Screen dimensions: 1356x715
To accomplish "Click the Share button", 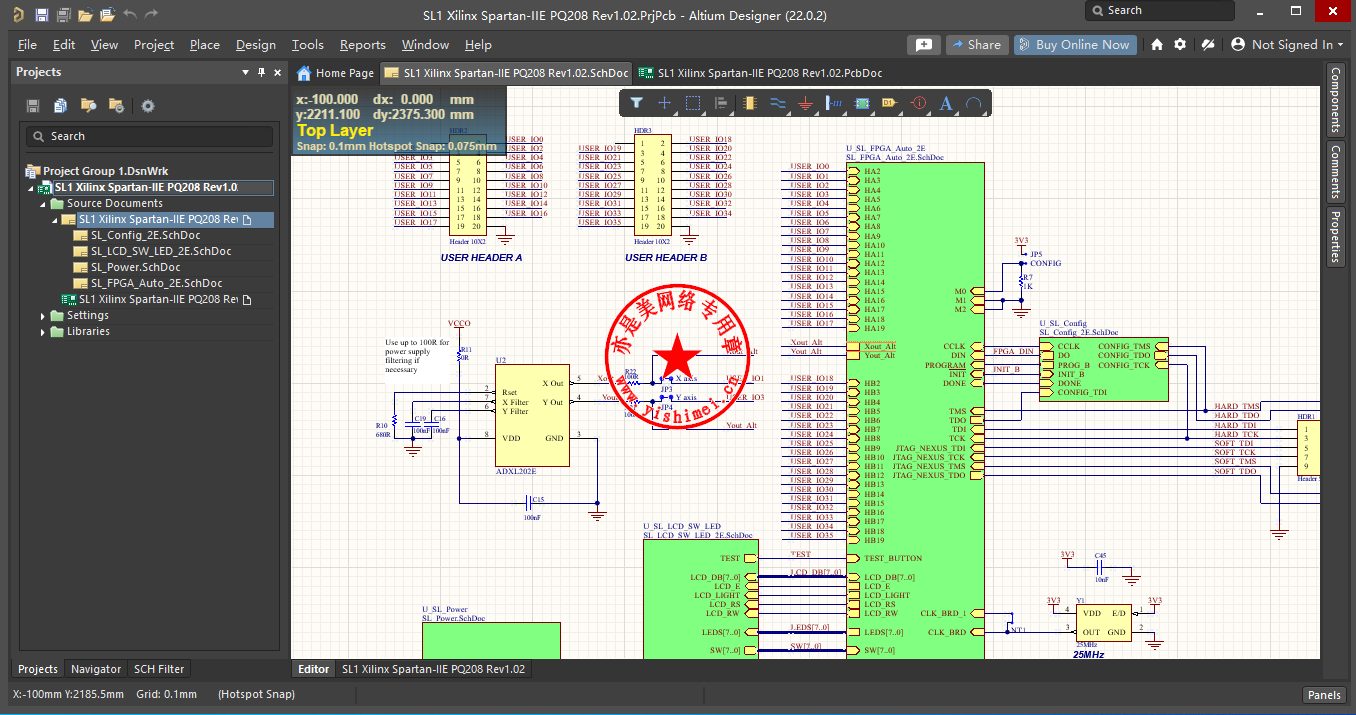I will 975,45.
